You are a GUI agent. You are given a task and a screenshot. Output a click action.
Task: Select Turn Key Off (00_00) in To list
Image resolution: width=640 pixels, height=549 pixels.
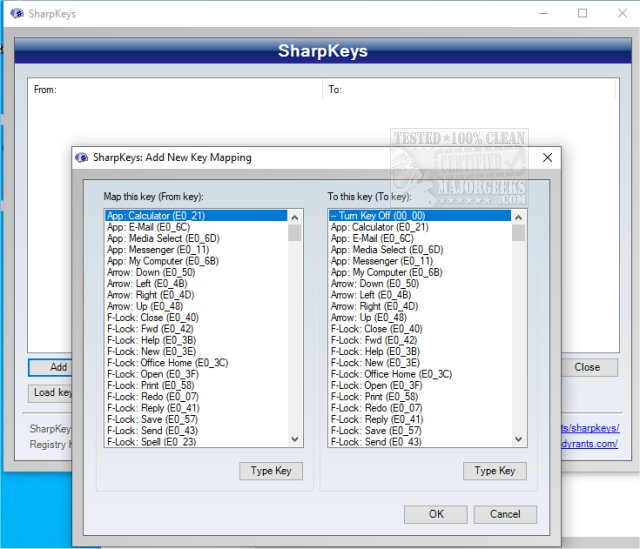pos(420,216)
